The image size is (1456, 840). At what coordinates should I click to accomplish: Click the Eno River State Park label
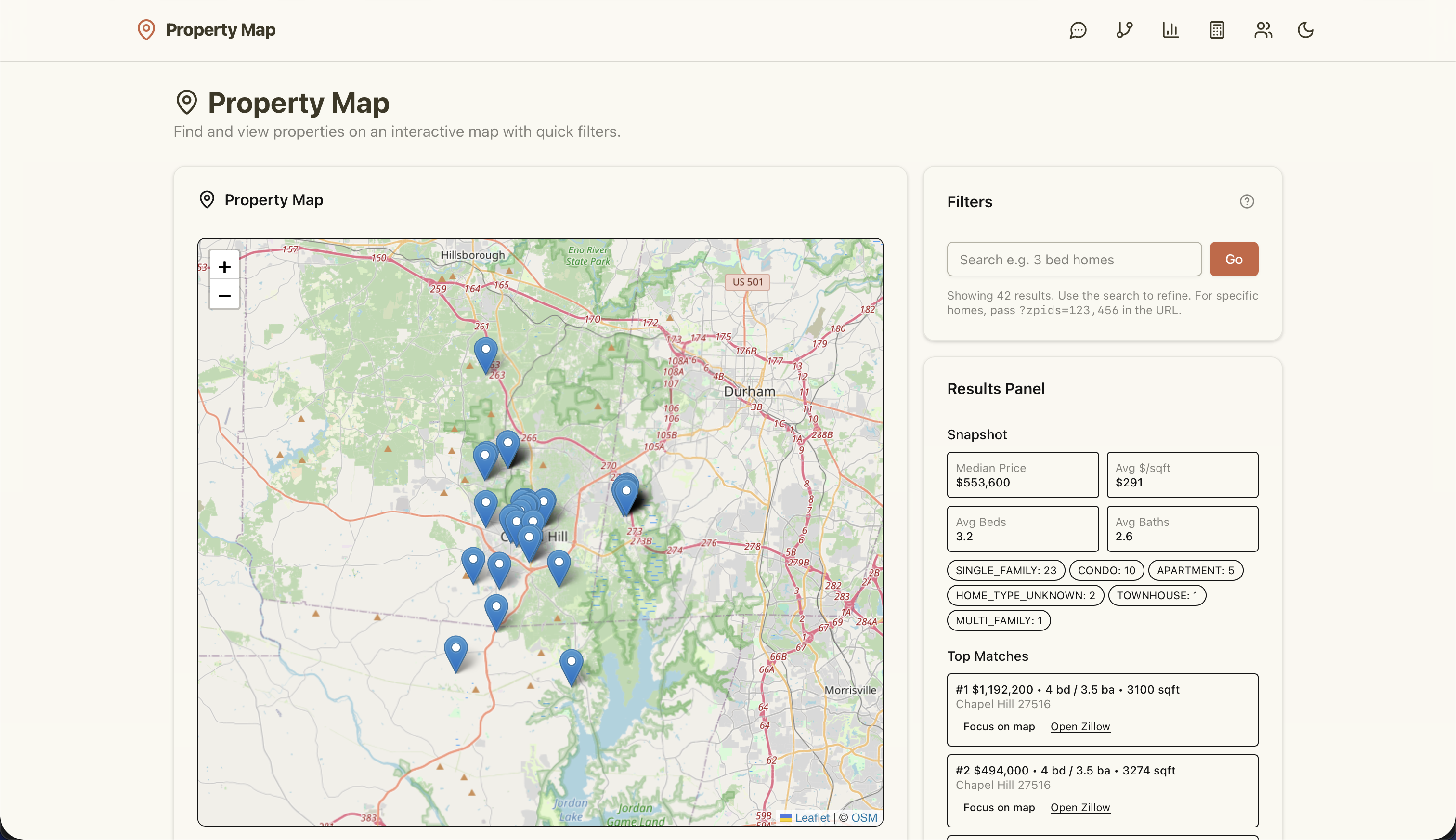tap(587, 256)
